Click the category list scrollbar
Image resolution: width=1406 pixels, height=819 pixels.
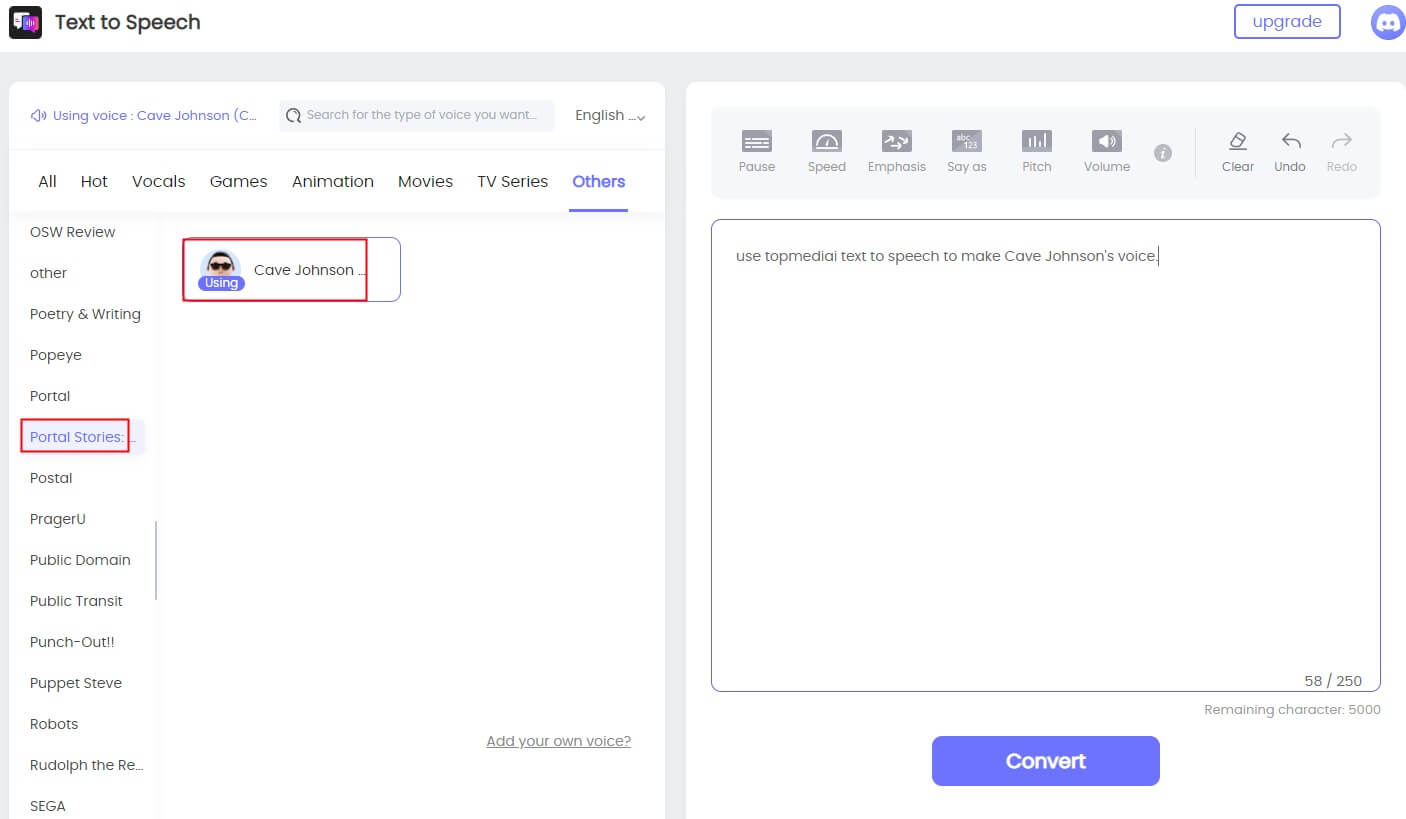point(156,560)
